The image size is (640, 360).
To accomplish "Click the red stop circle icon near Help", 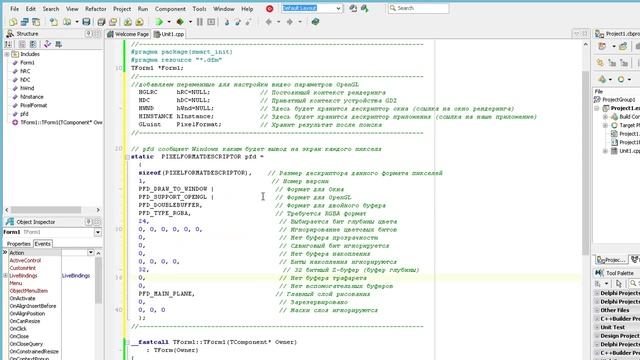I will point(269,9).
